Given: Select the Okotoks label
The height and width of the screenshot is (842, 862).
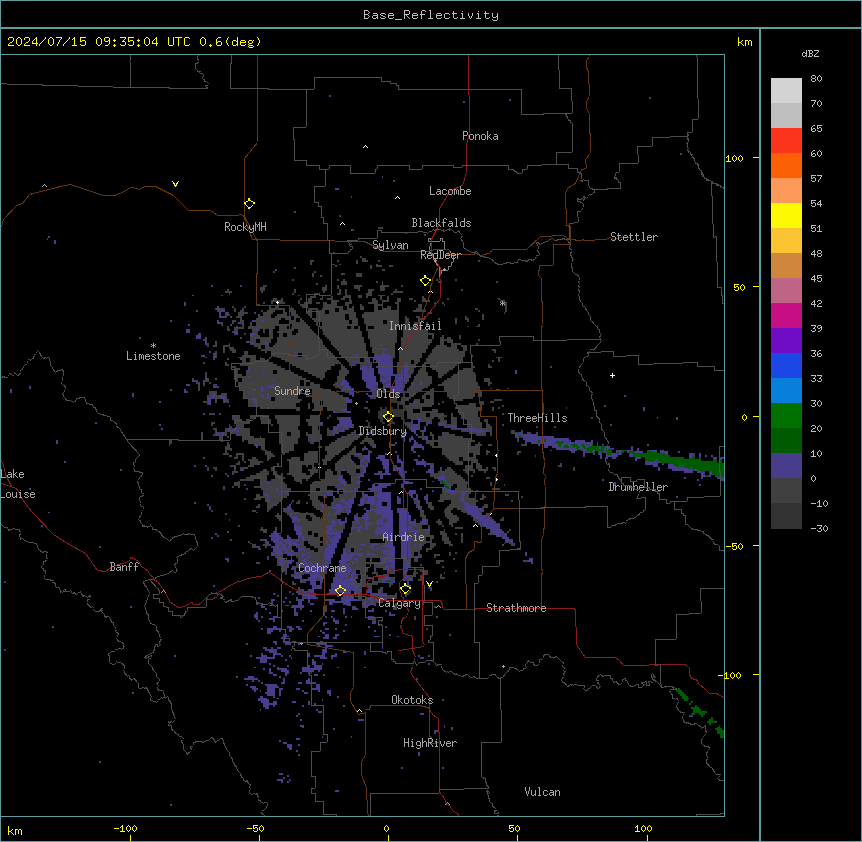Looking at the screenshot, I should coord(412,700).
